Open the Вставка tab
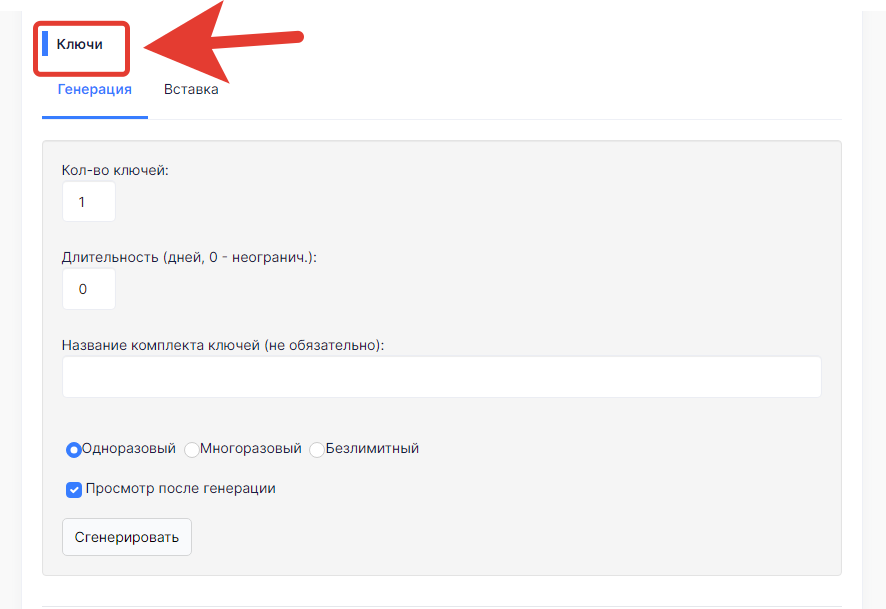886x609 pixels. [x=191, y=89]
